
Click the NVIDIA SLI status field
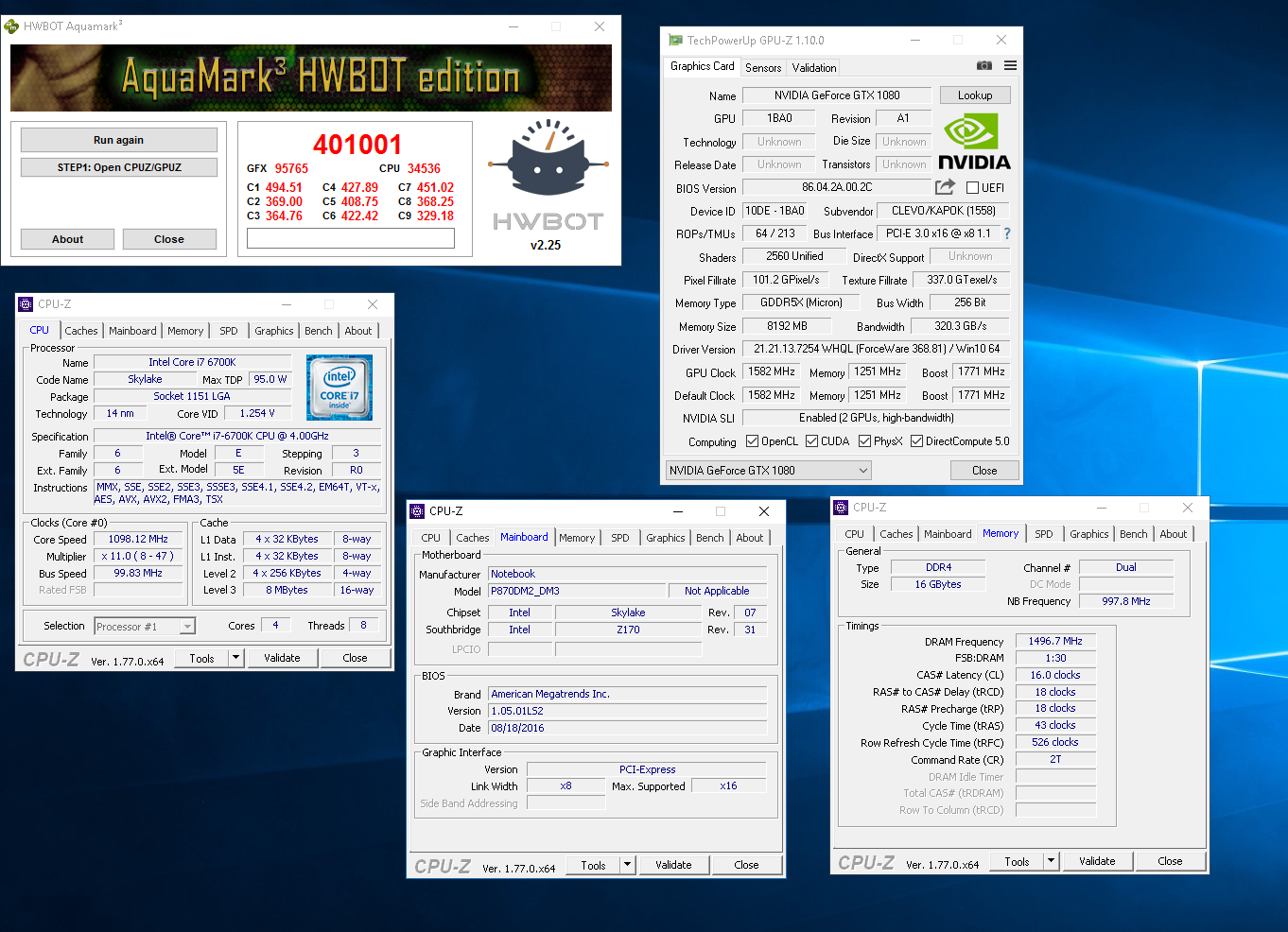(x=877, y=418)
